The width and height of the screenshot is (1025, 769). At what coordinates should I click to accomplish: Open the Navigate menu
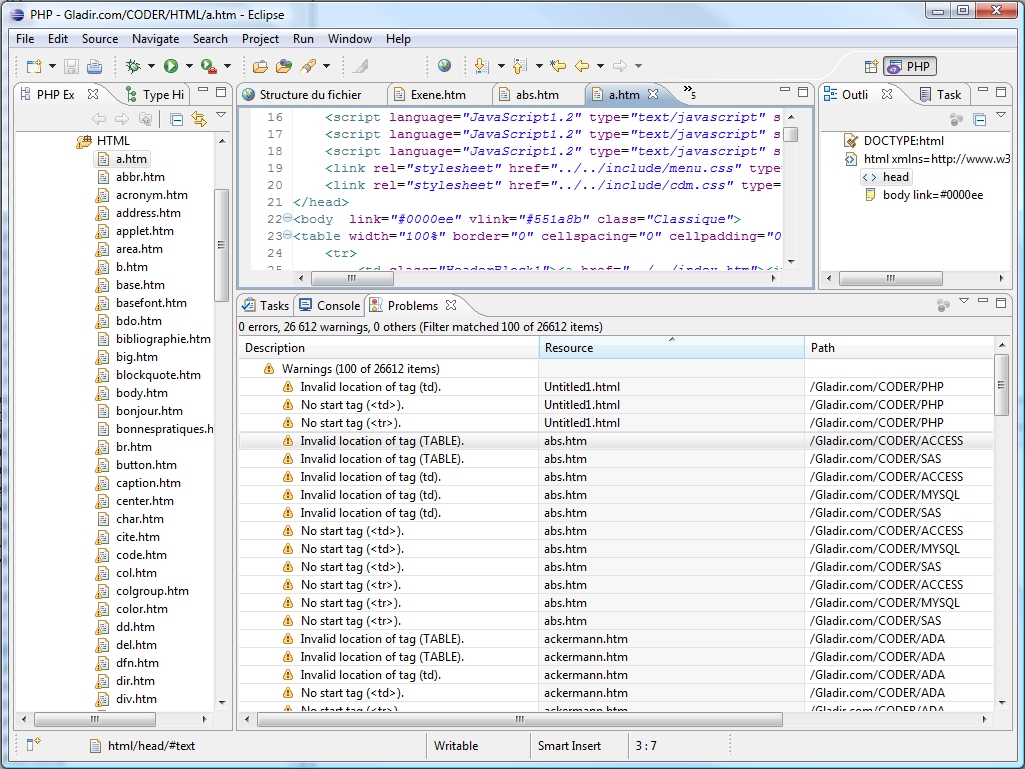[x=155, y=39]
